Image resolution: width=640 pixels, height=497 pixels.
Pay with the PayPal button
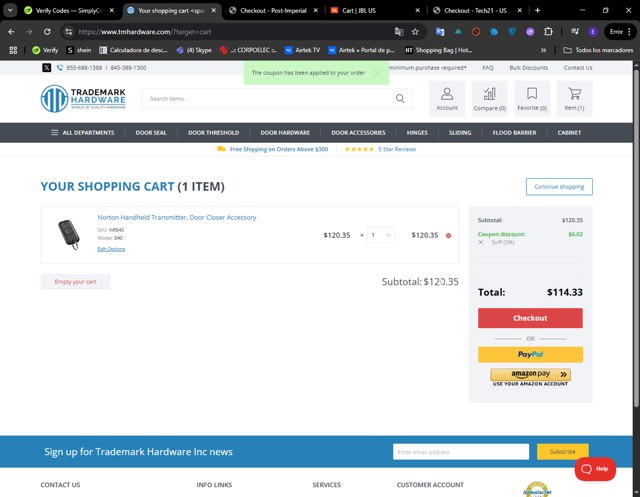point(530,355)
